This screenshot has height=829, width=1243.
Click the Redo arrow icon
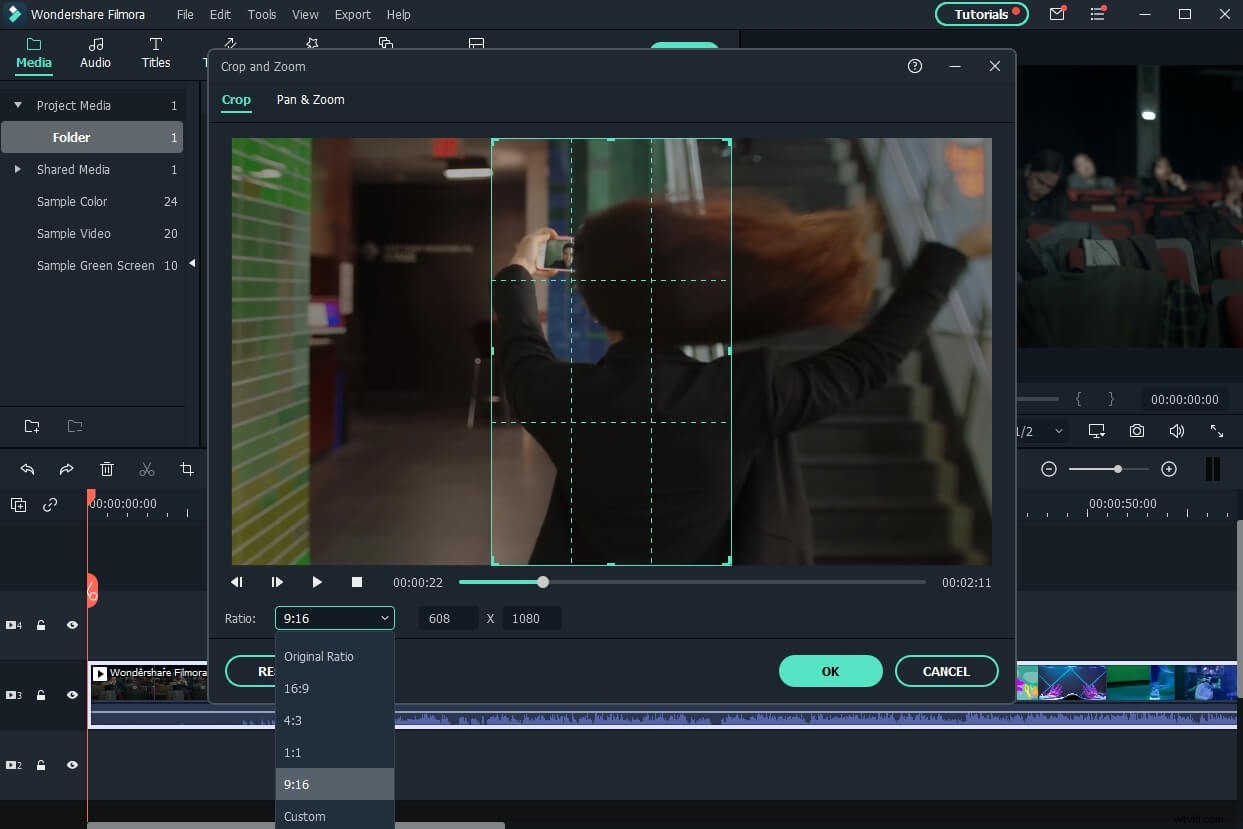(x=66, y=468)
